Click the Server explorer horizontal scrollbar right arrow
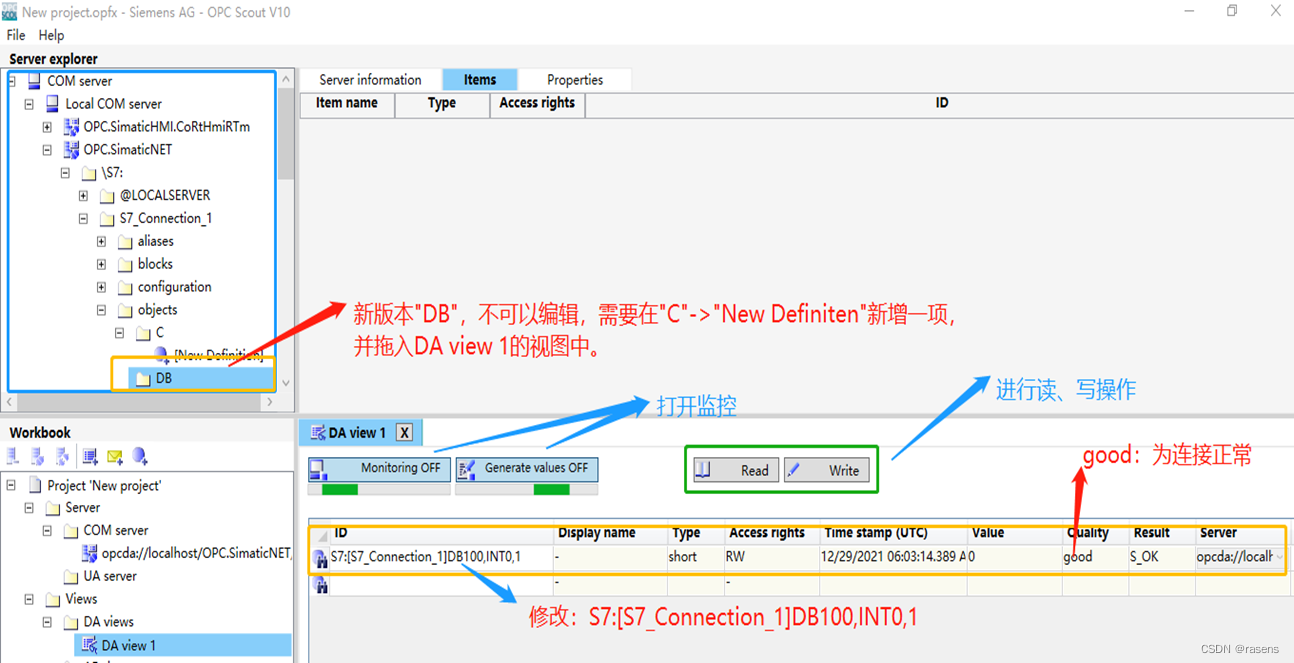Image resolution: width=1294 pixels, height=663 pixels. click(268, 402)
